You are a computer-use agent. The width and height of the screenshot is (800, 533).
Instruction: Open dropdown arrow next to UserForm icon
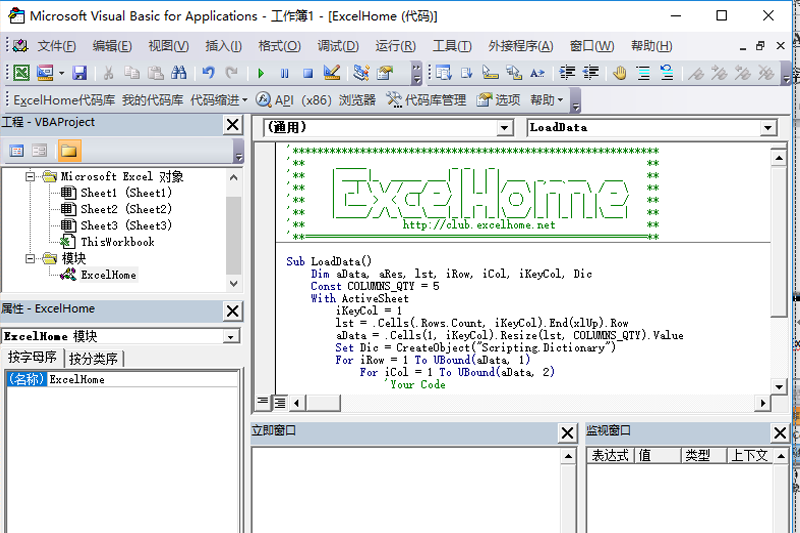[61, 73]
